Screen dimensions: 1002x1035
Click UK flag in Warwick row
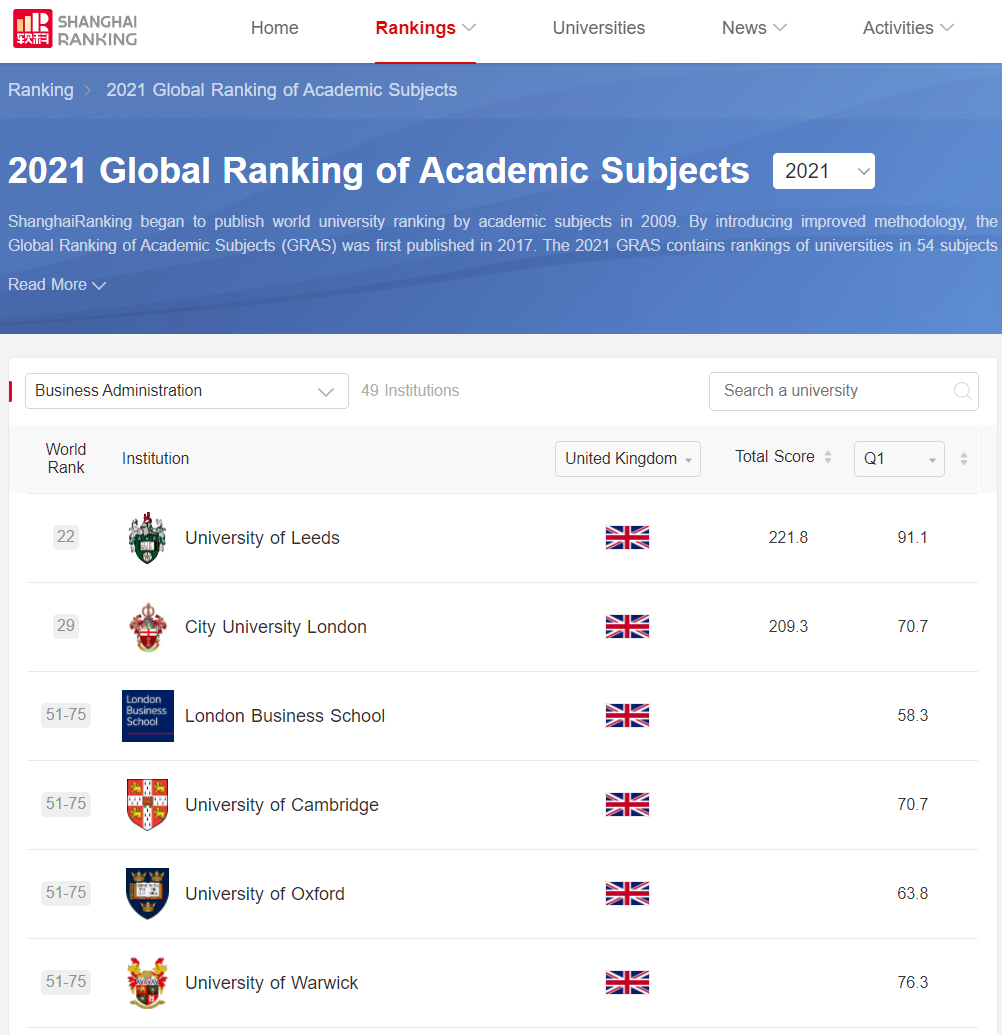627,982
